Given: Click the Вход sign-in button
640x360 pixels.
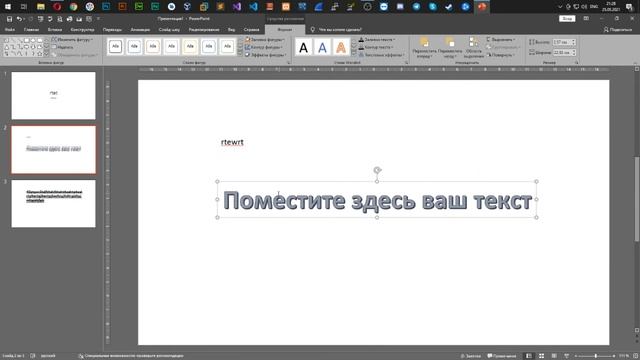Looking at the screenshot, I should 567,19.
